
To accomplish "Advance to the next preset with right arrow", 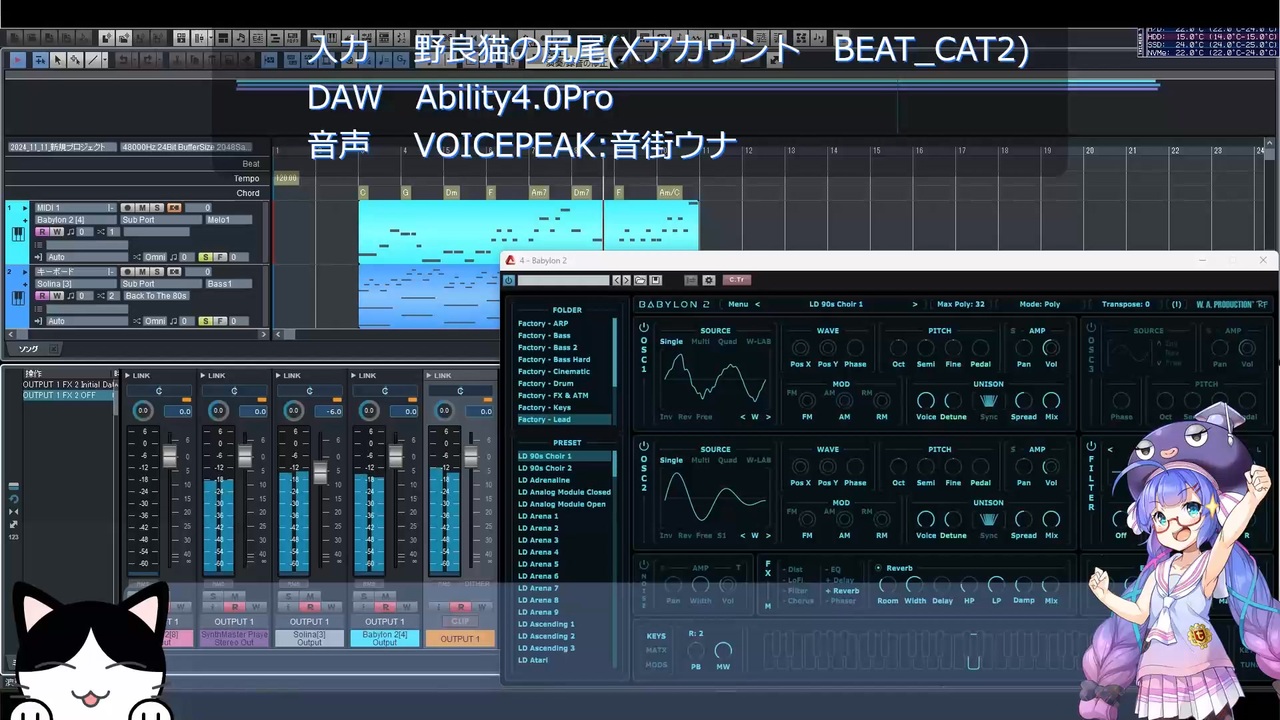I will (x=914, y=304).
